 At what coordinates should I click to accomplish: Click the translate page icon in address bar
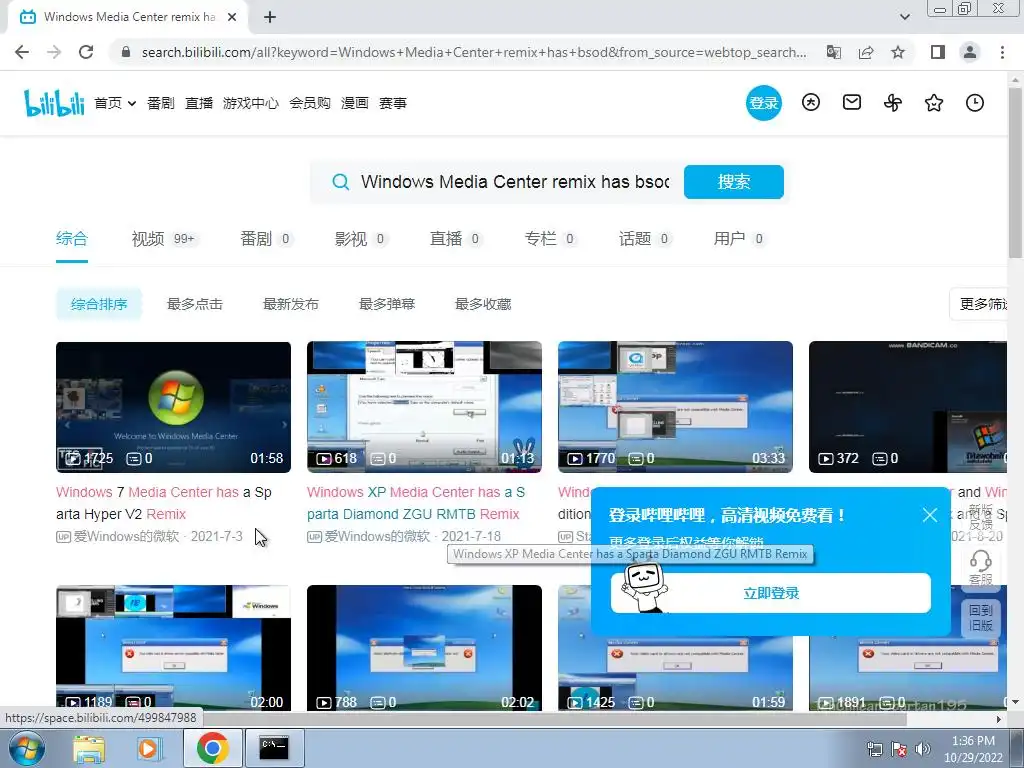(x=833, y=52)
